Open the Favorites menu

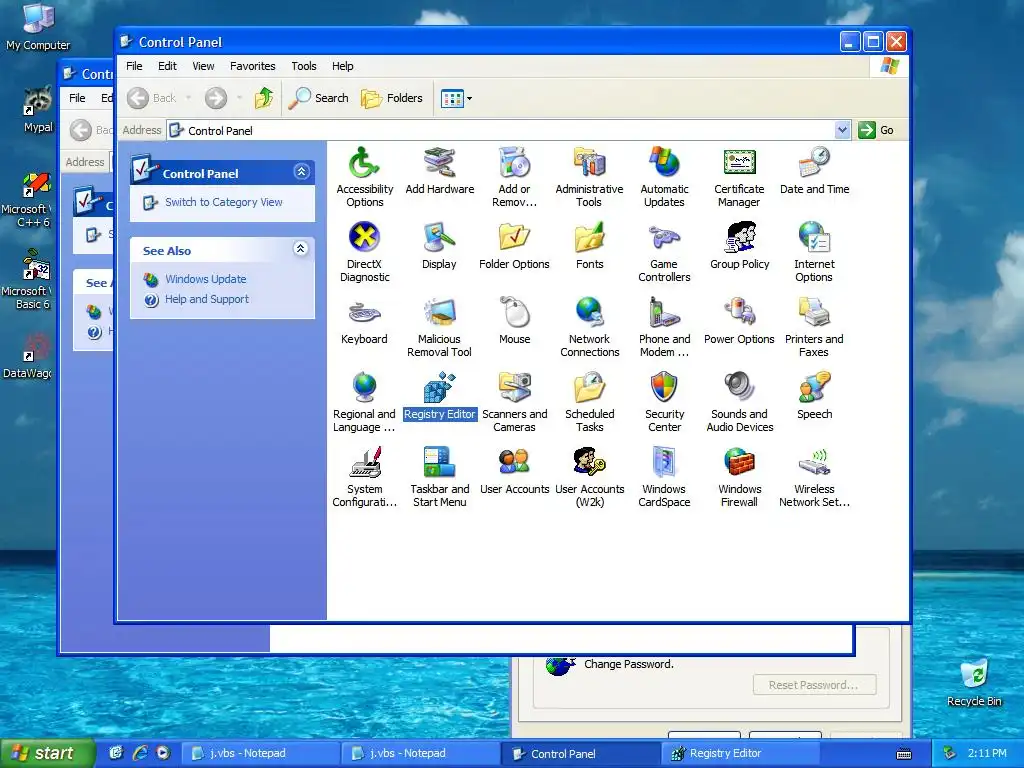[252, 66]
